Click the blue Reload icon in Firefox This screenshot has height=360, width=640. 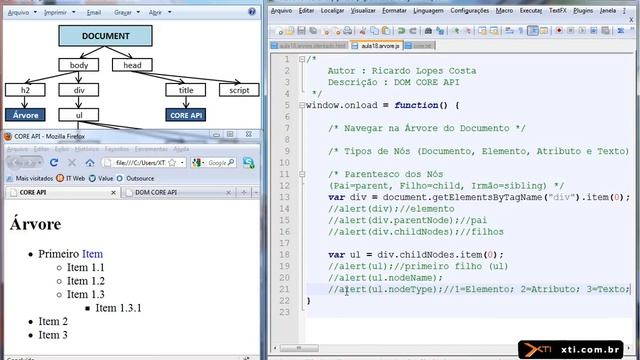coord(54,162)
